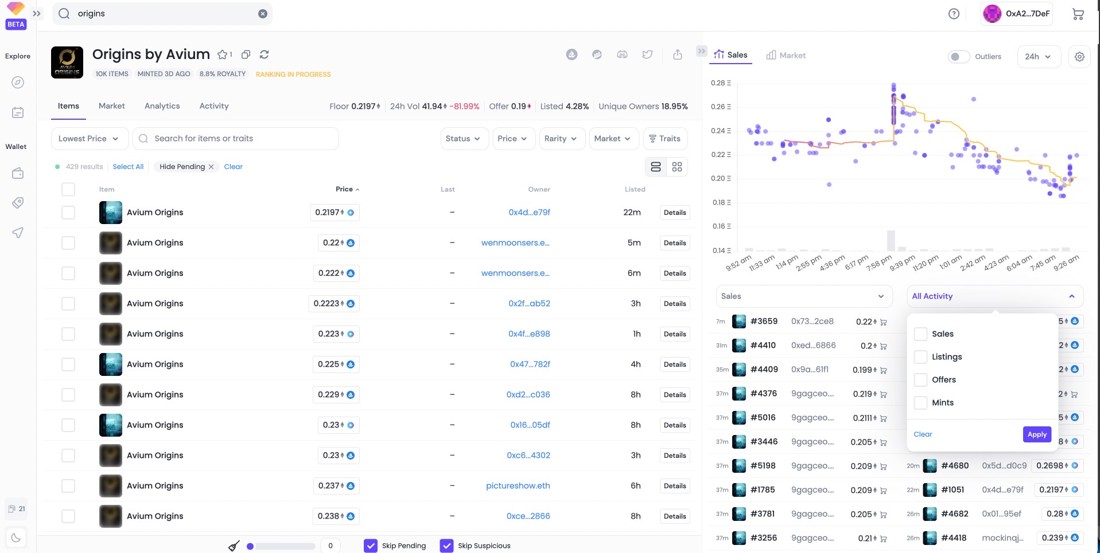The image size is (1100, 553).
Task: Click the sweep quantity field showing 0
Action: pos(330,545)
